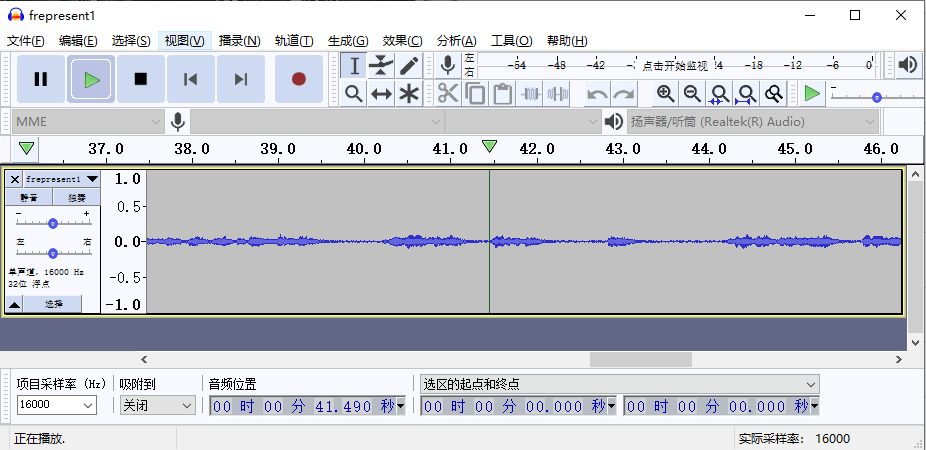The height and width of the screenshot is (450, 926).
Task: Click the timeline pinned play head button
Action: (x=26, y=149)
